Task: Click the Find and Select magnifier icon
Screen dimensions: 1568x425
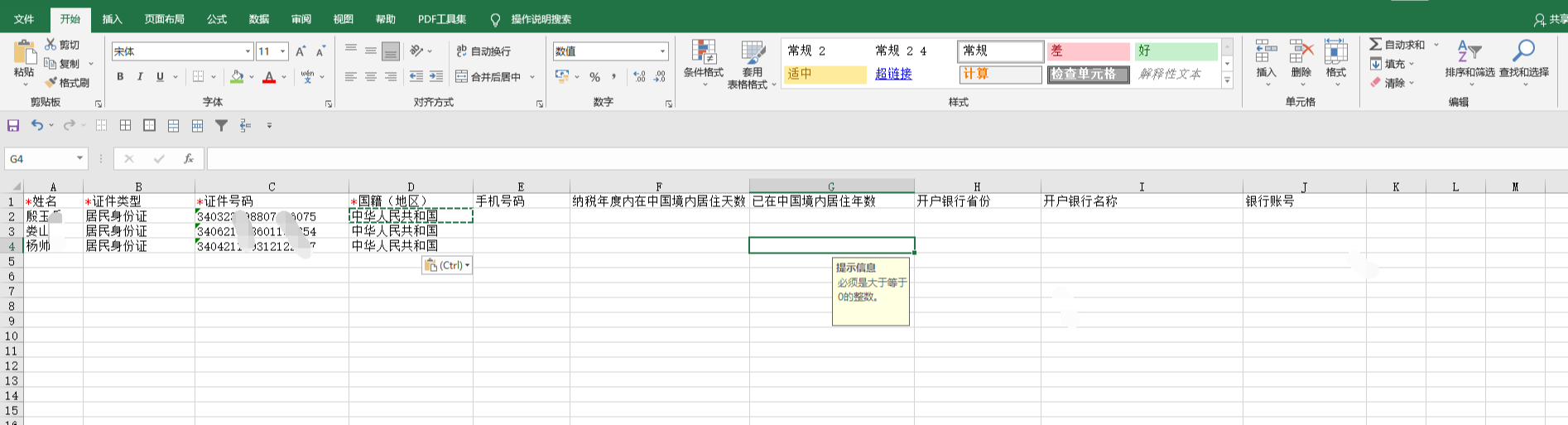Action: (1523, 53)
